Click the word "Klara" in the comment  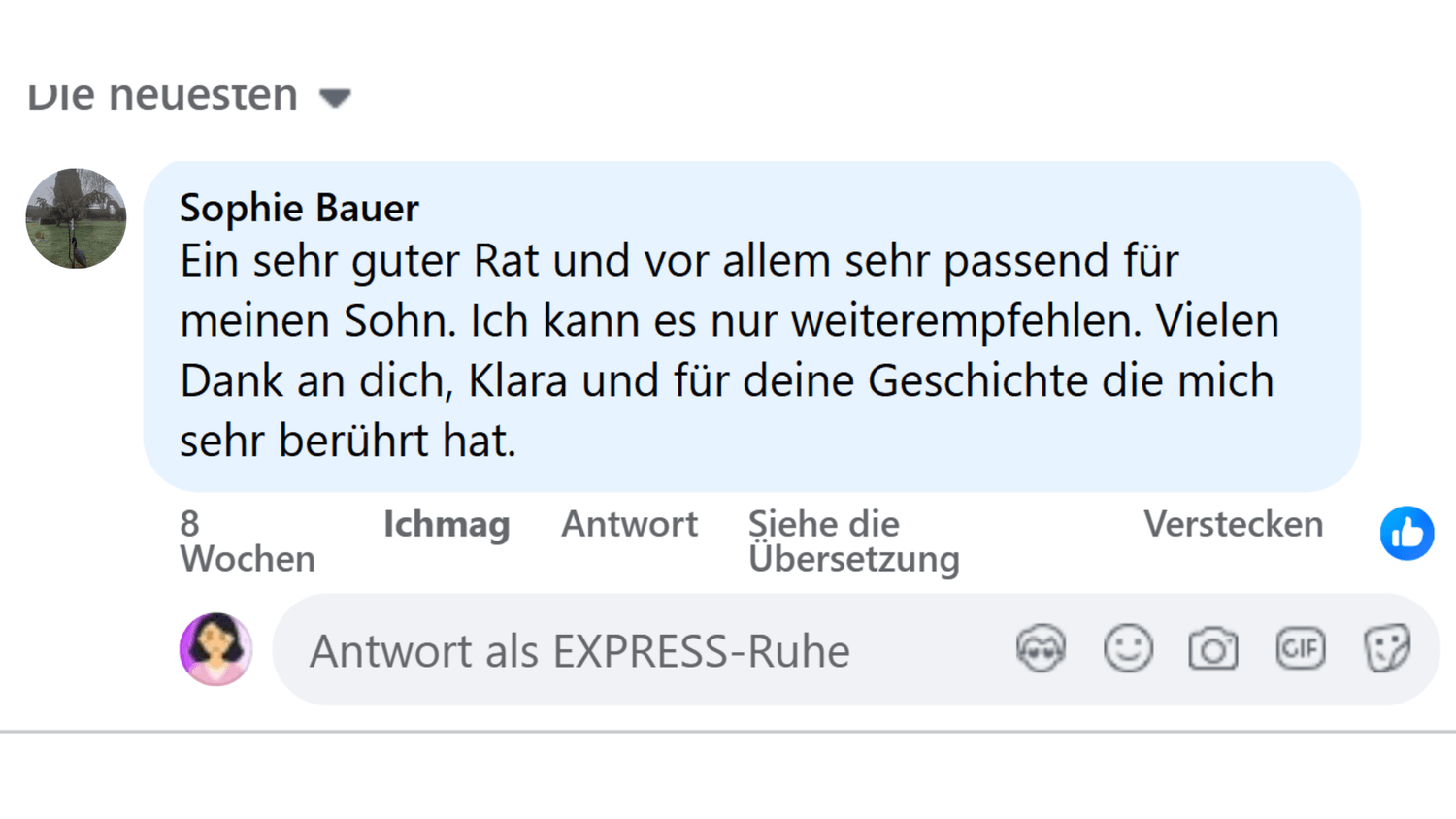517,381
